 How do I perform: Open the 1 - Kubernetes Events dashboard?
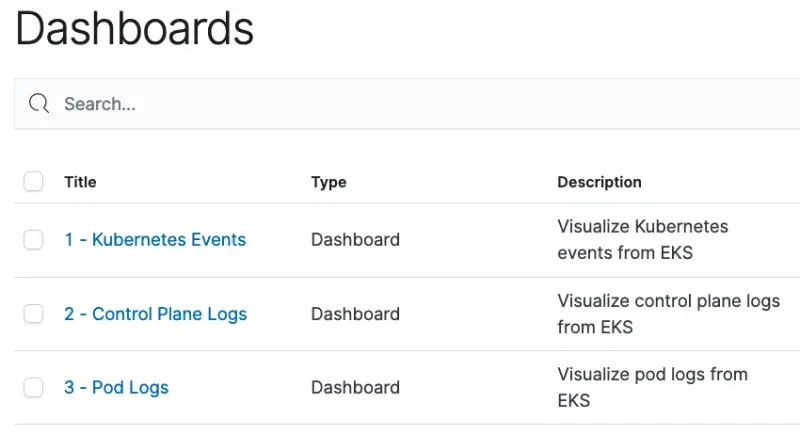coord(155,240)
